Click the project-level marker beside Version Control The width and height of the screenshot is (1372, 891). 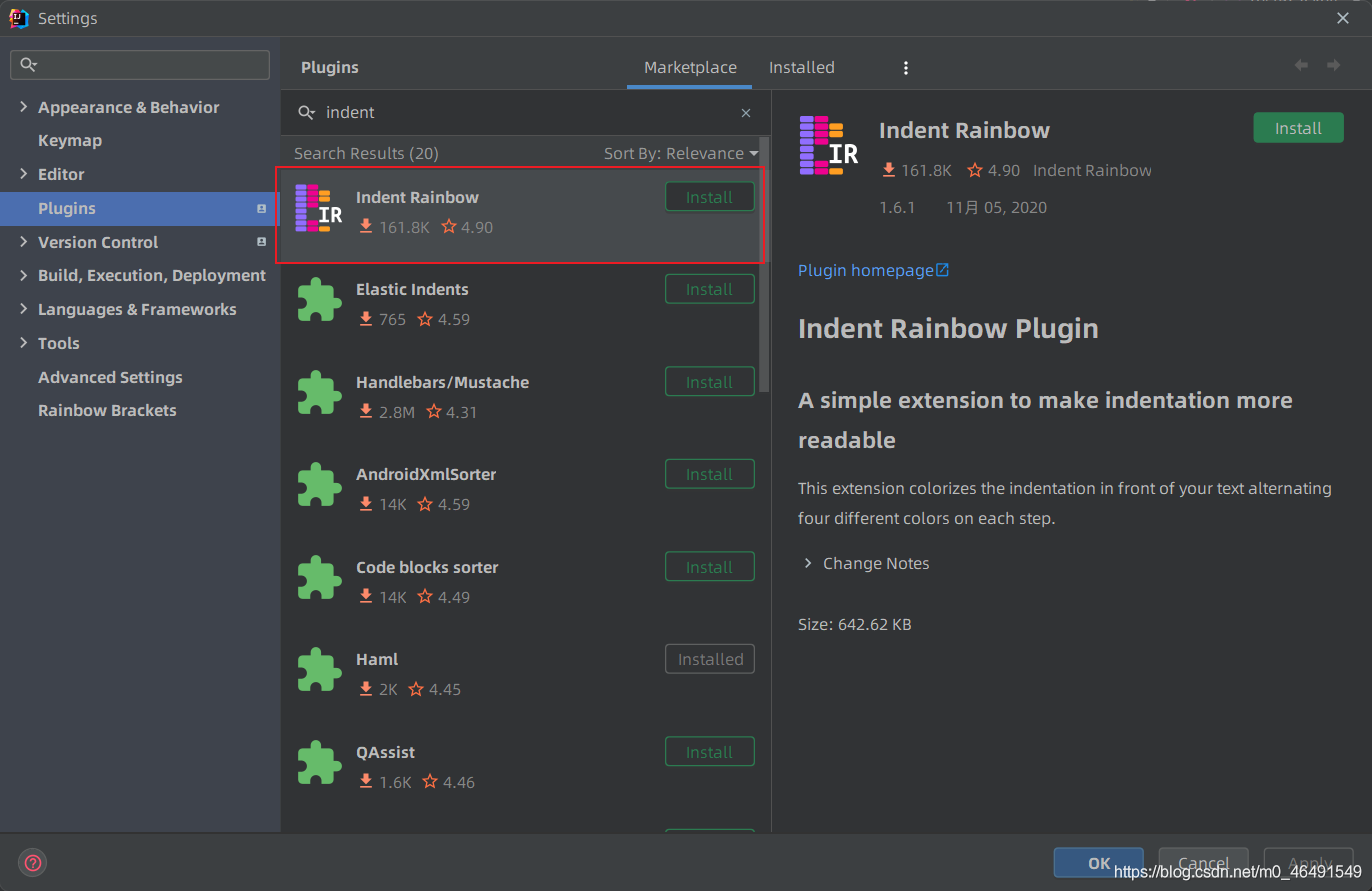(262, 242)
